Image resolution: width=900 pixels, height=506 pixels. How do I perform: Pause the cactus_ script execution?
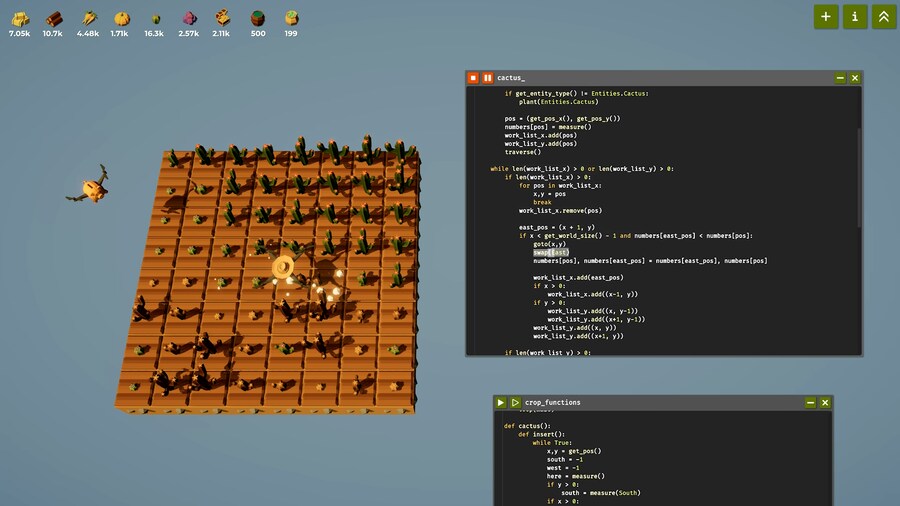pos(487,78)
